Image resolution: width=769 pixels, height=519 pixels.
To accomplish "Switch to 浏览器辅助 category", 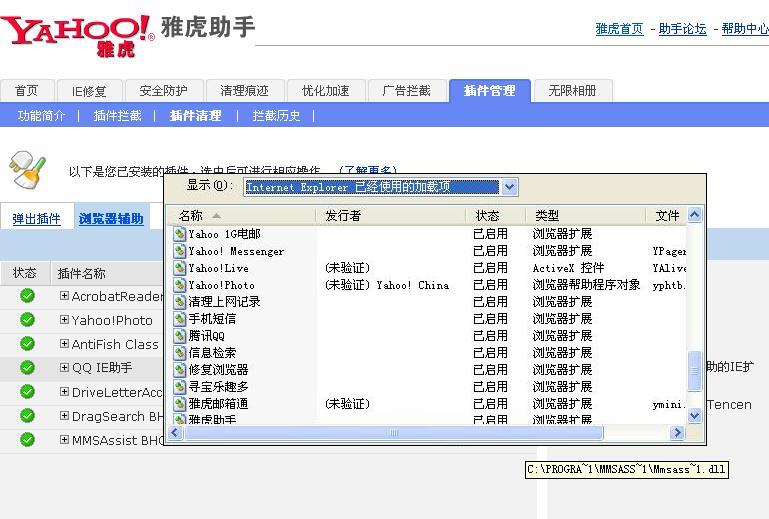I will [111, 218].
